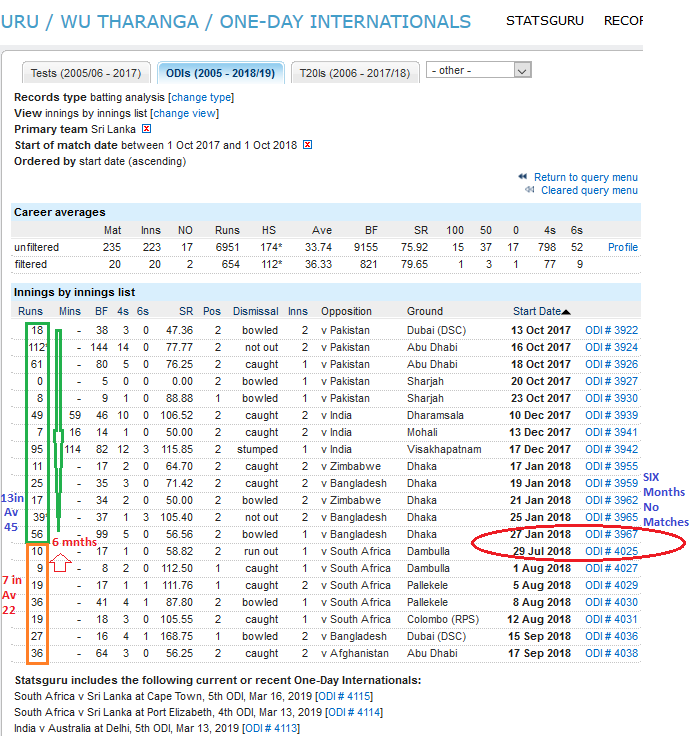
Task: Open scorecard ODI # 3924
Action: click(x=611, y=347)
